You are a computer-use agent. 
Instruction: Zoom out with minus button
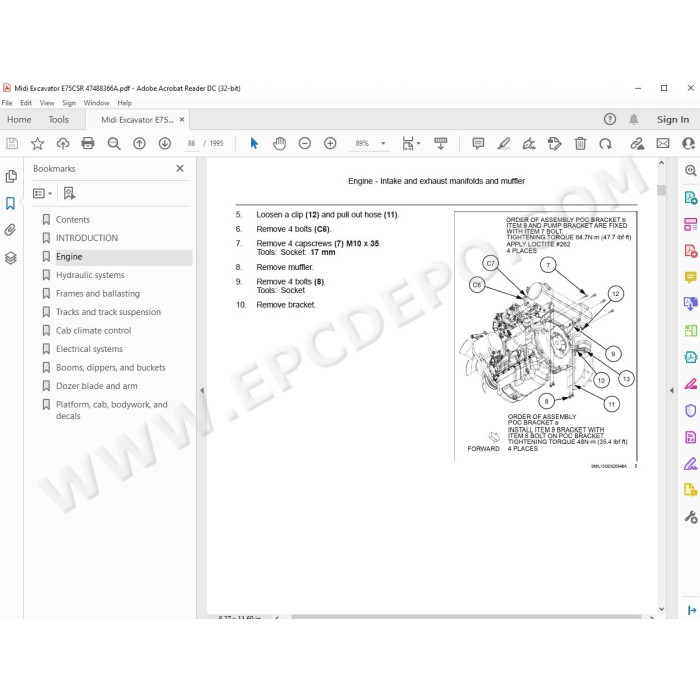pyautogui.click(x=304, y=143)
